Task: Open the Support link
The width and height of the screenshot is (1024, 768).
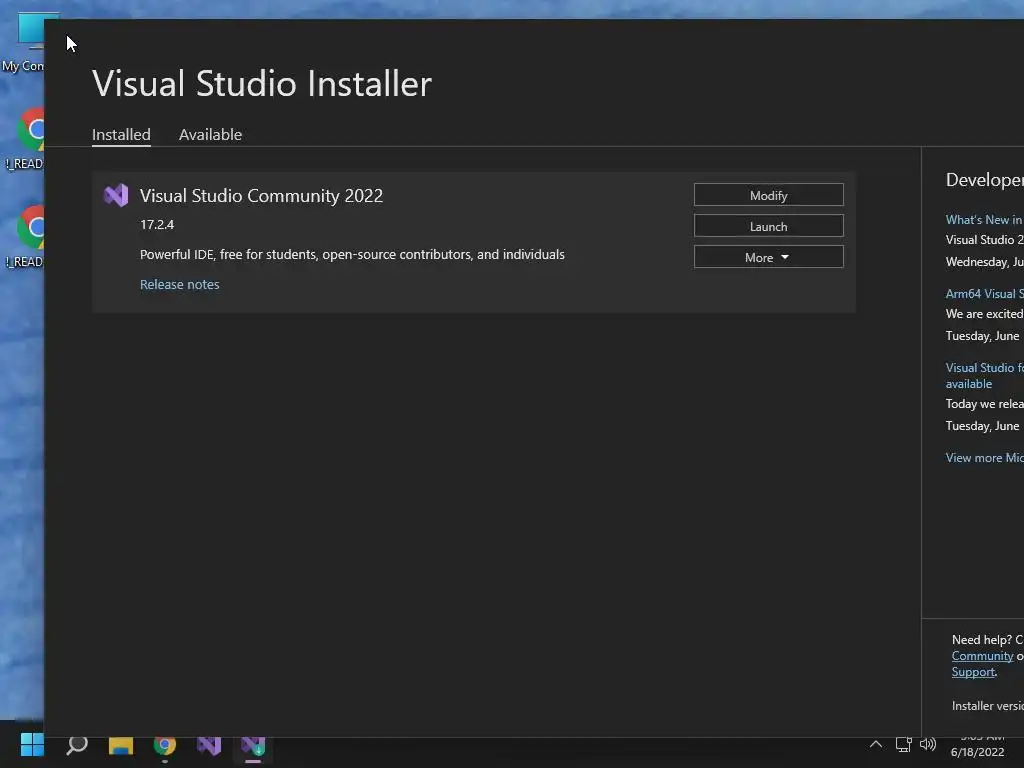Action: [973, 672]
